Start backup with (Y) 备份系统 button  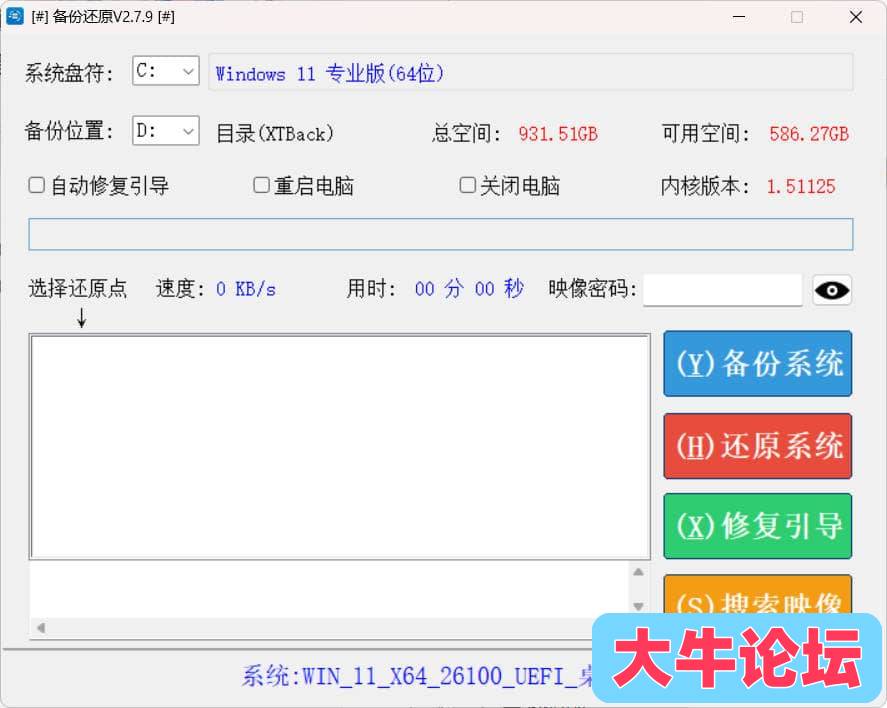tap(757, 364)
